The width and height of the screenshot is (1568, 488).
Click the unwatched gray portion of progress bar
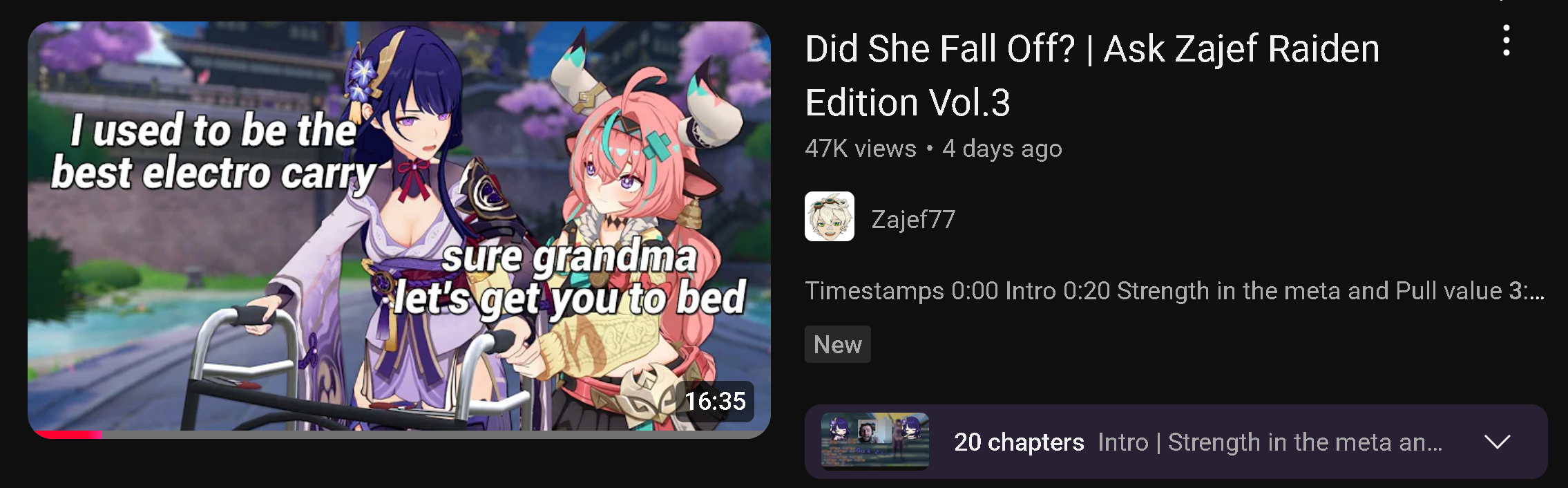(x=435, y=435)
